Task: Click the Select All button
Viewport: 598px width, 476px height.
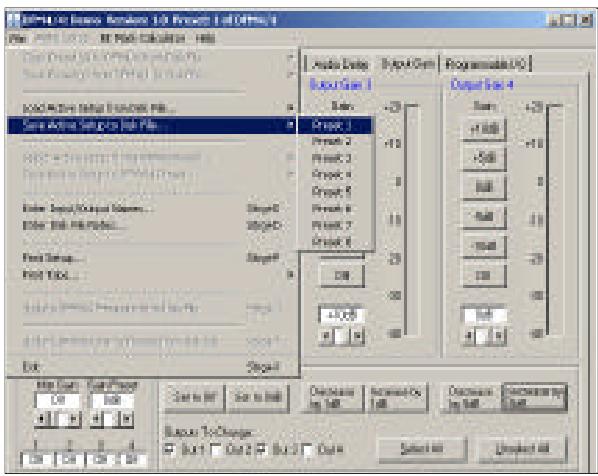Action: click(422, 449)
